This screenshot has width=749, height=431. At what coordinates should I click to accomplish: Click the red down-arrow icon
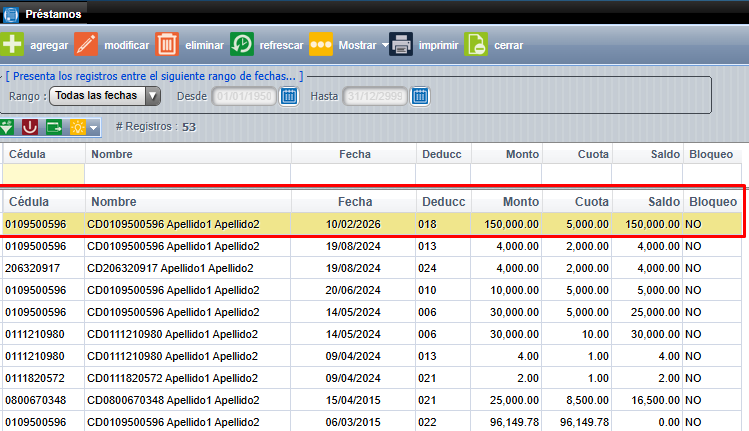[30, 127]
